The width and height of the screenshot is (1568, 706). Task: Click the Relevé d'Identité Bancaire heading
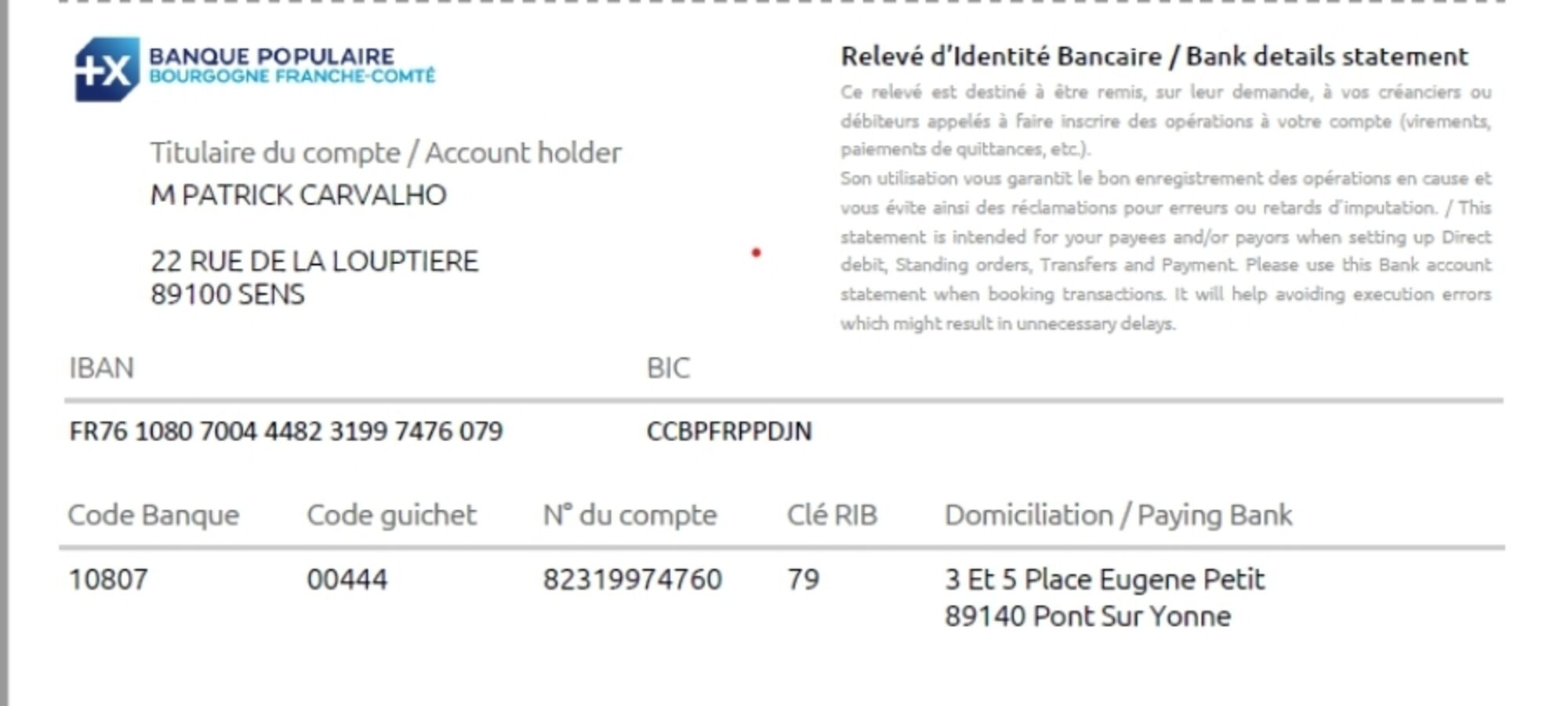1154,56
